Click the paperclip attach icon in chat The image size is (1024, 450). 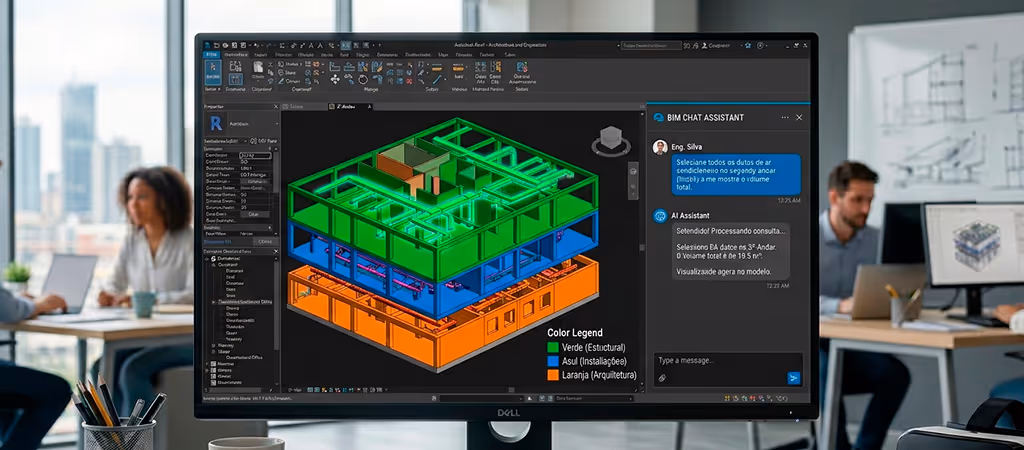(x=662, y=378)
